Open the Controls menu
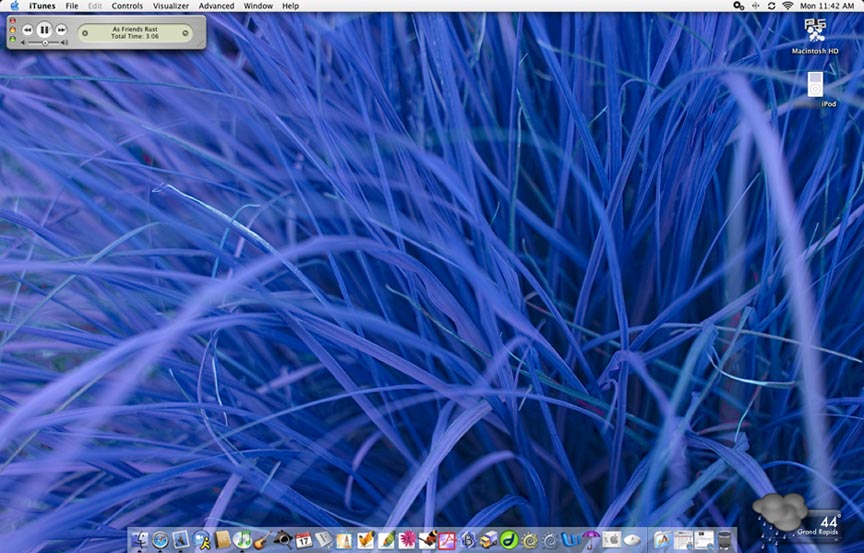This screenshot has height=553, width=864. [x=127, y=6]
